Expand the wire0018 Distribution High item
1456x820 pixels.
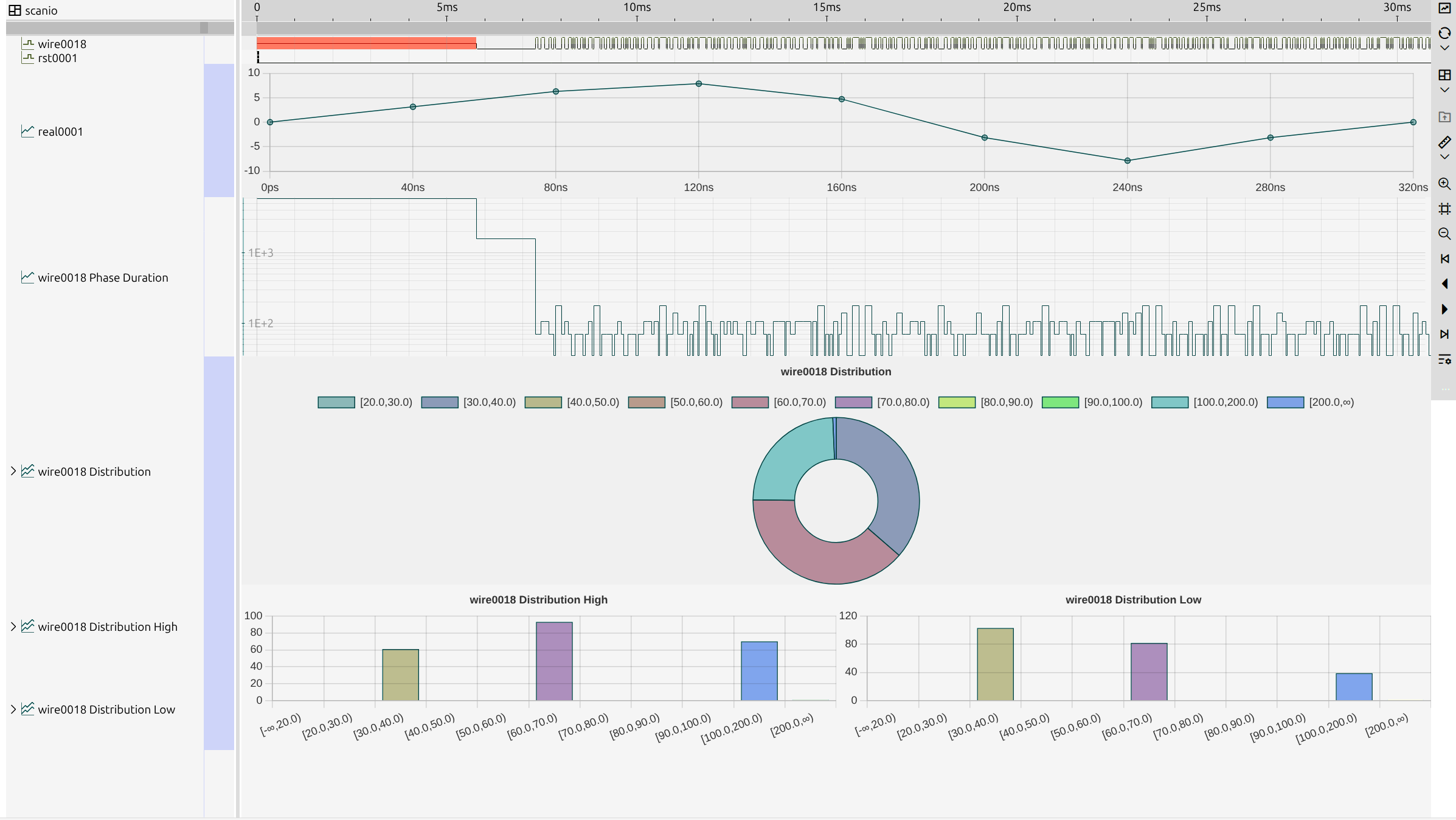pos(13,627)
